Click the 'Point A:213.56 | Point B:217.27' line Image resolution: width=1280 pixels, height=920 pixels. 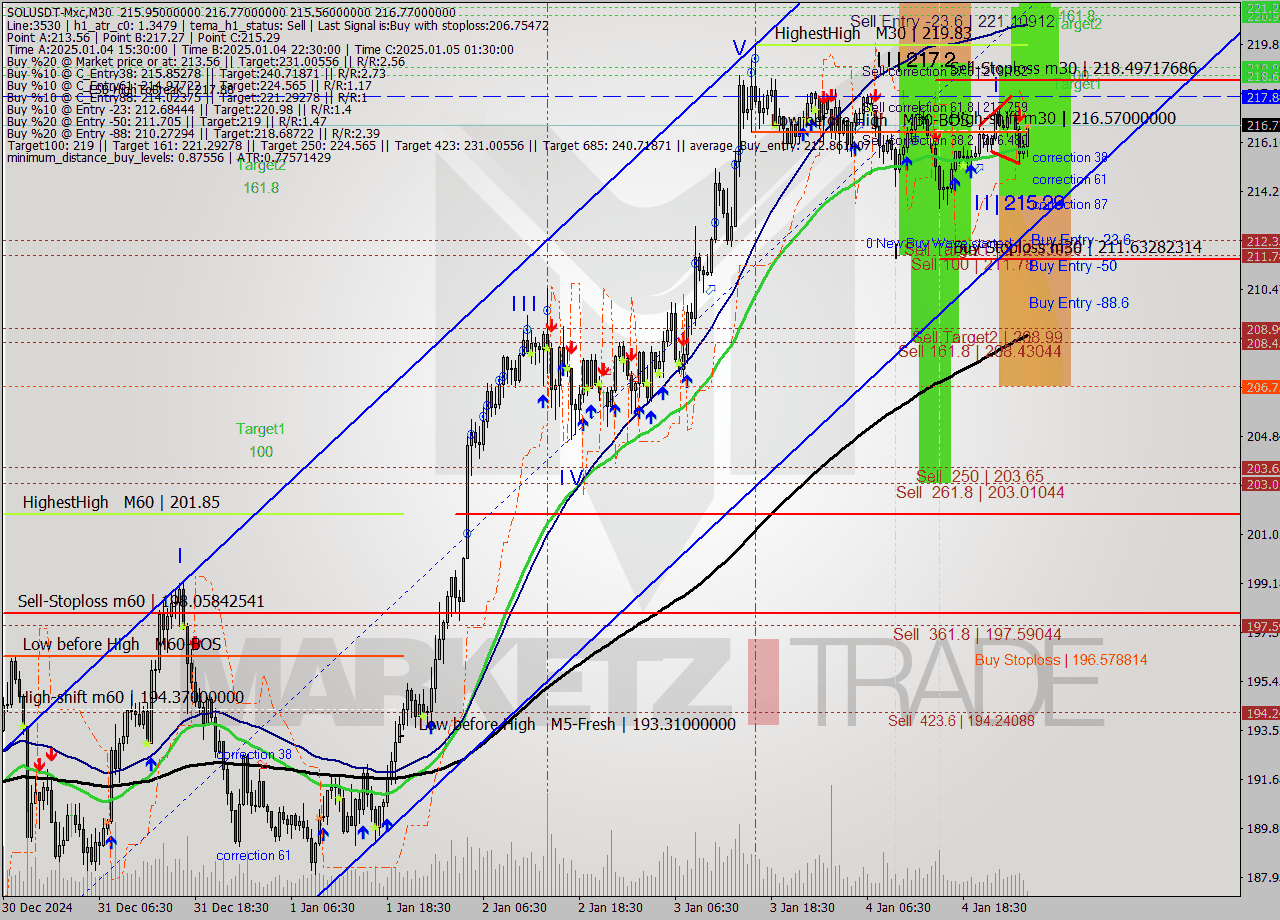pos(141,37)
